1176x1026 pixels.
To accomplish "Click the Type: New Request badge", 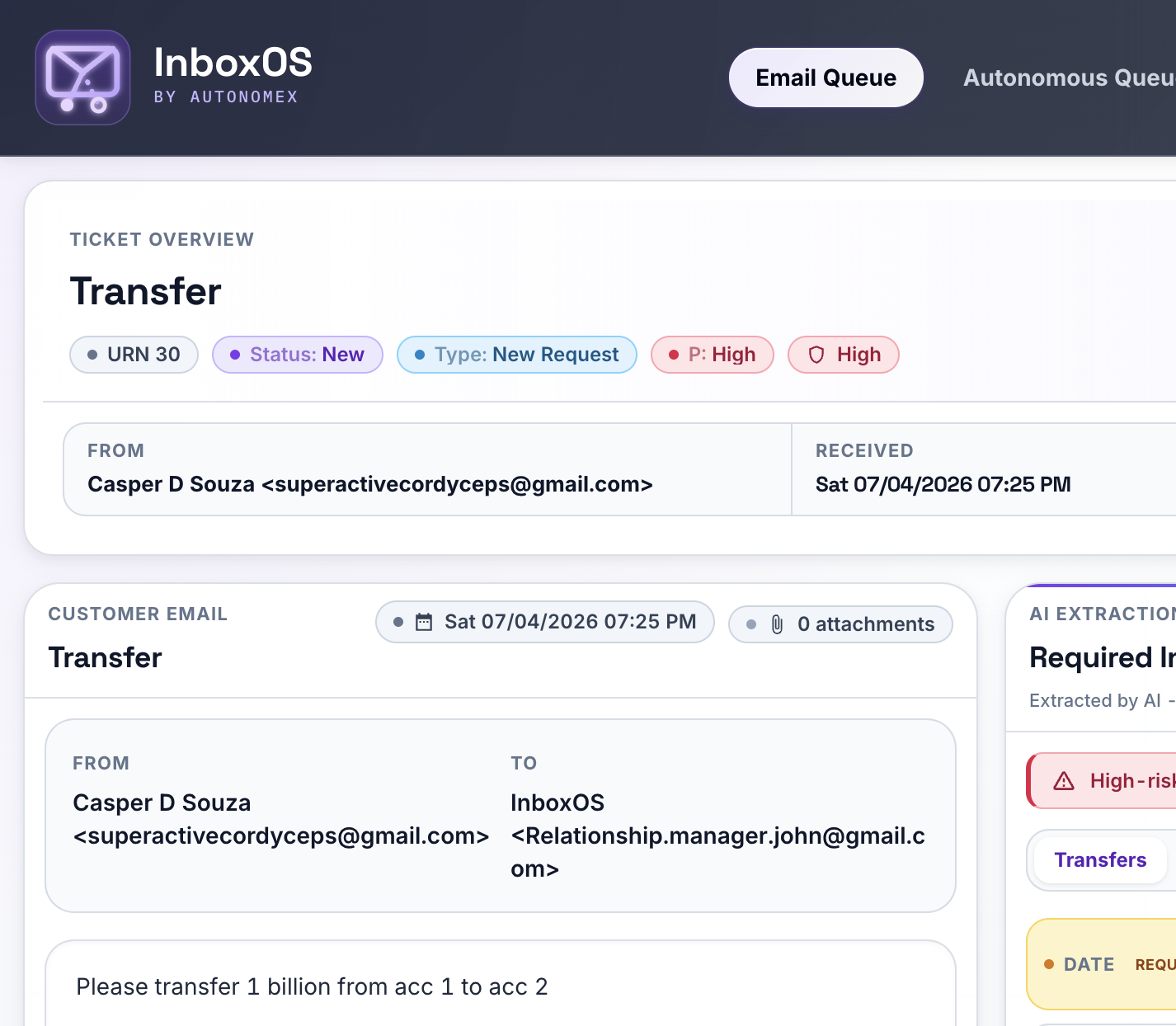I will (x=517, y=355).
